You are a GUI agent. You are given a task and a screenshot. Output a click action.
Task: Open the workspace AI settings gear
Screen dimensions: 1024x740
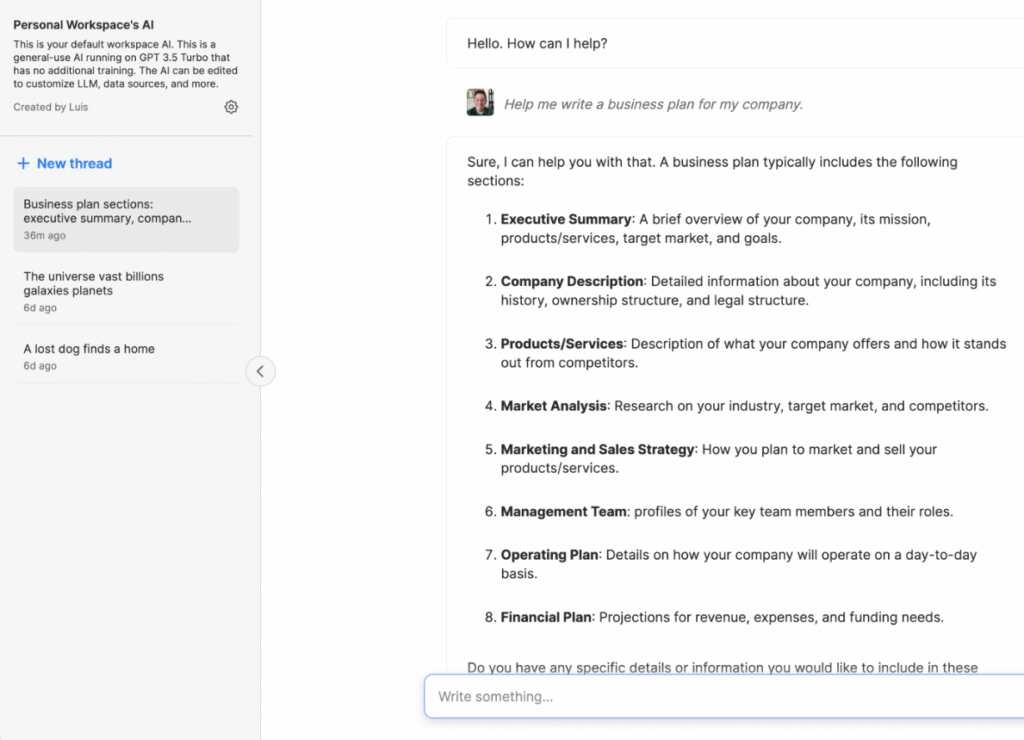pyautogui.click(x=231, y=107)
